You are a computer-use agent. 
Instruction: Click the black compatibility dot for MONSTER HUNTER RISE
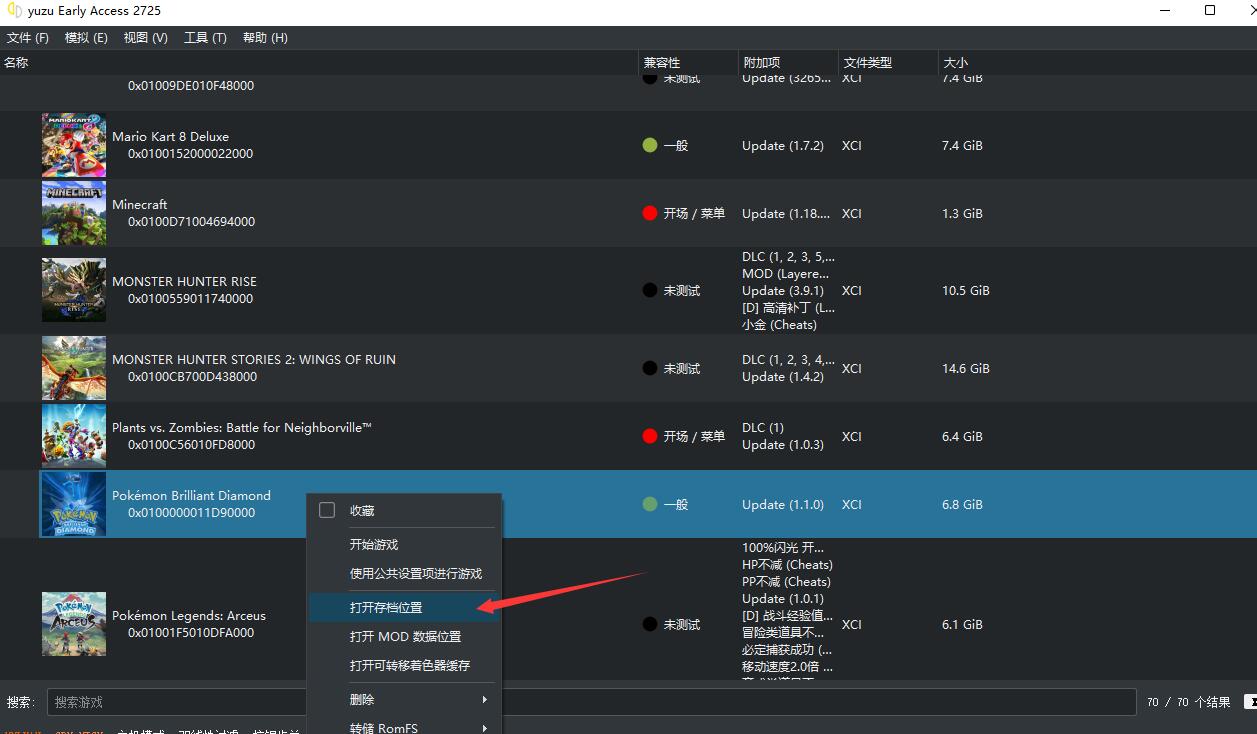(650, 290)
